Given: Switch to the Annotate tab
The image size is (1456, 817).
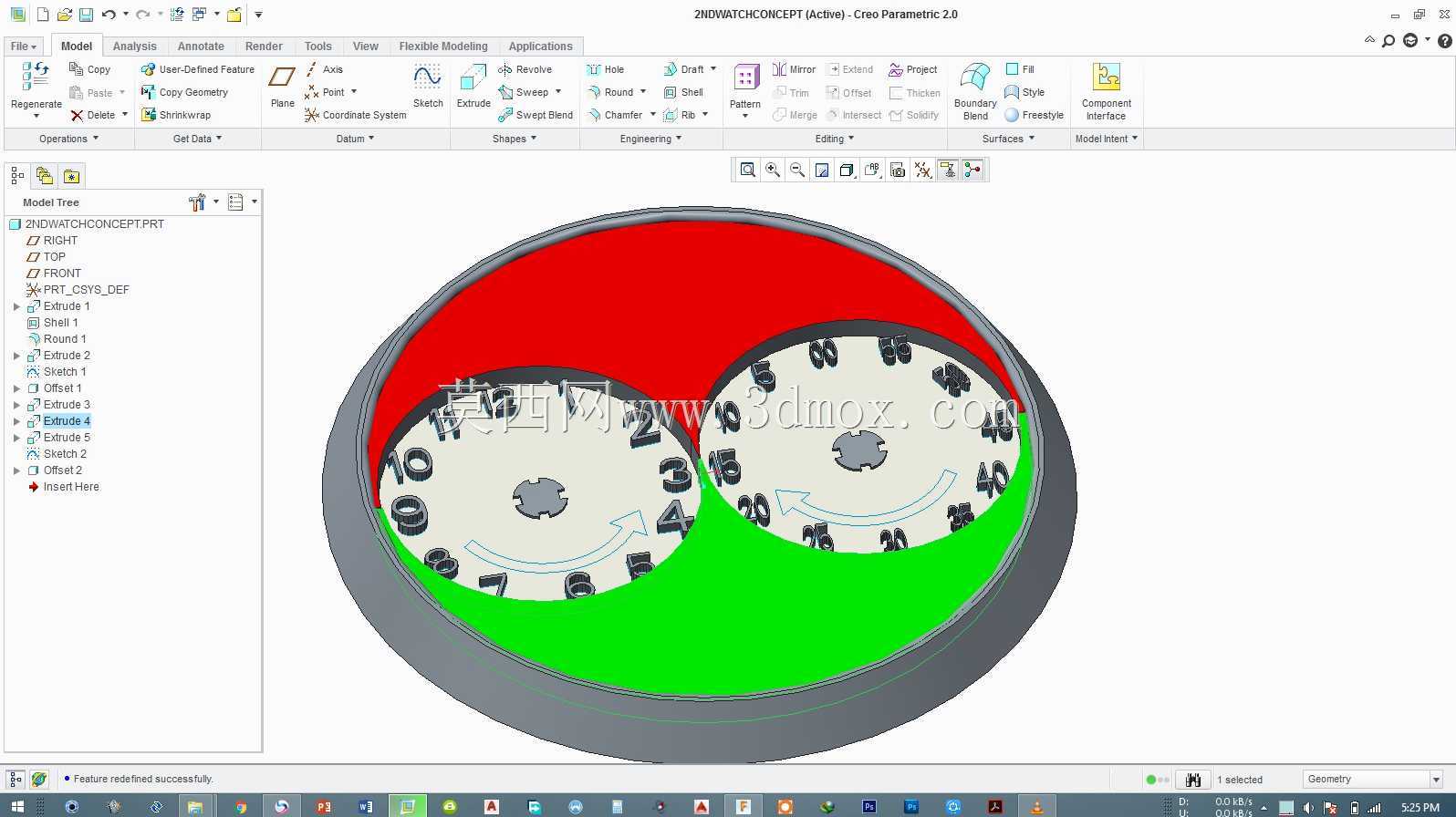Looking at the screenshot, I should point(201,47).
